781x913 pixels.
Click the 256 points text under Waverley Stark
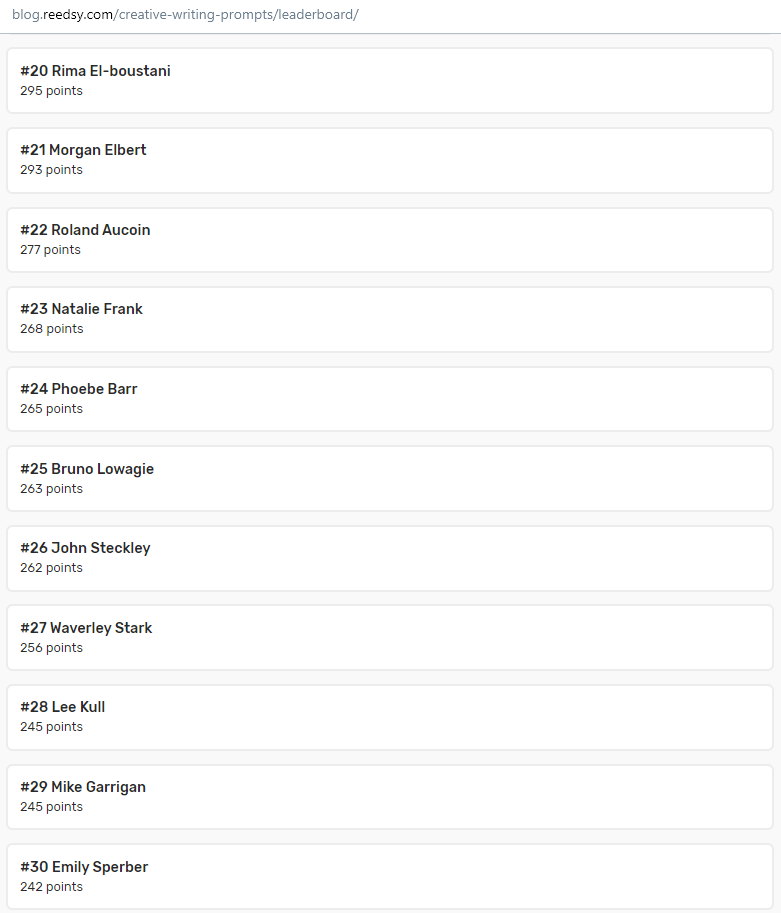point(51,648)
